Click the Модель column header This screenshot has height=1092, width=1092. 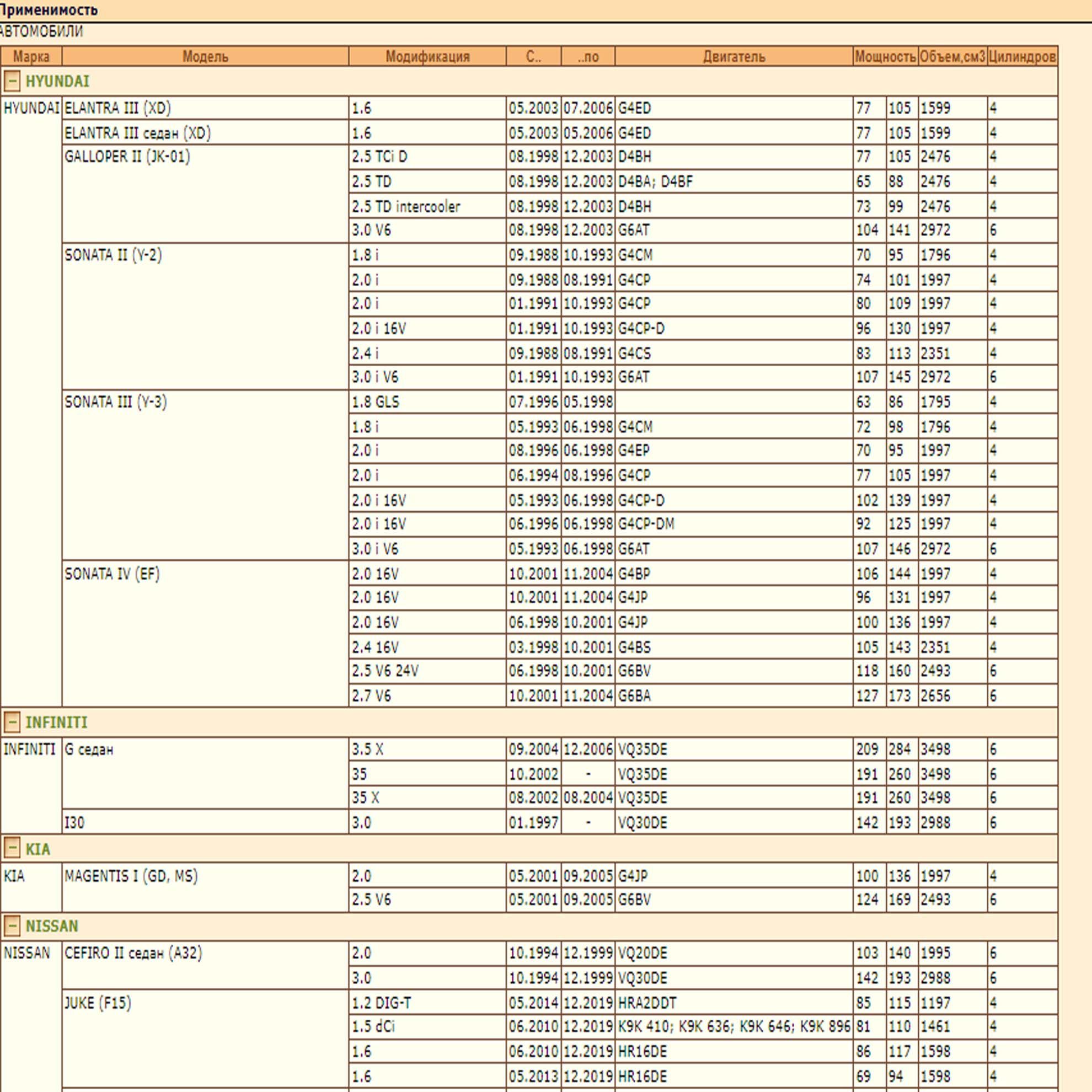click(205, 56)
